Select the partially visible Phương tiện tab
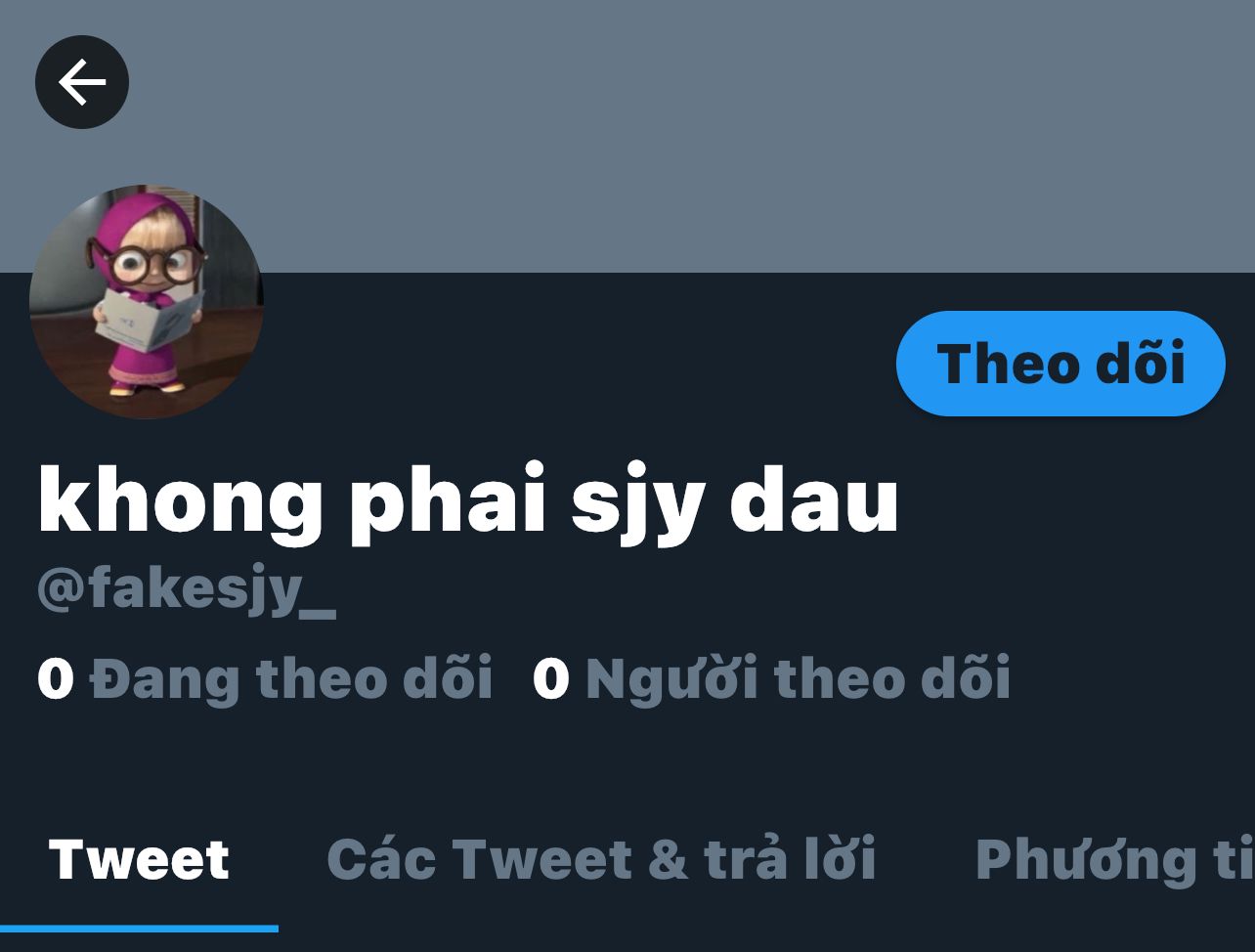Viewport: 1255px width, 952px height. pos(1114,862)
